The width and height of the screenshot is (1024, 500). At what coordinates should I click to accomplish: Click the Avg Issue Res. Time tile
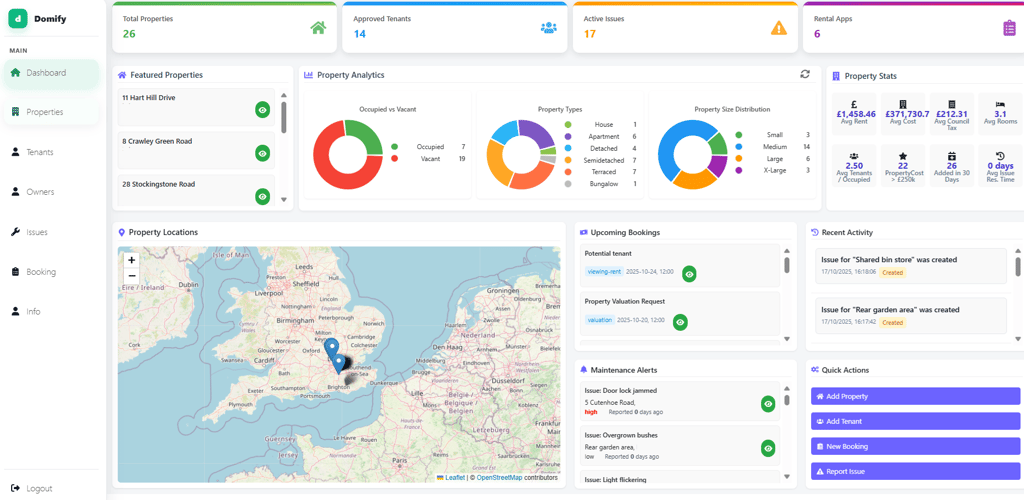(1000, 166)
